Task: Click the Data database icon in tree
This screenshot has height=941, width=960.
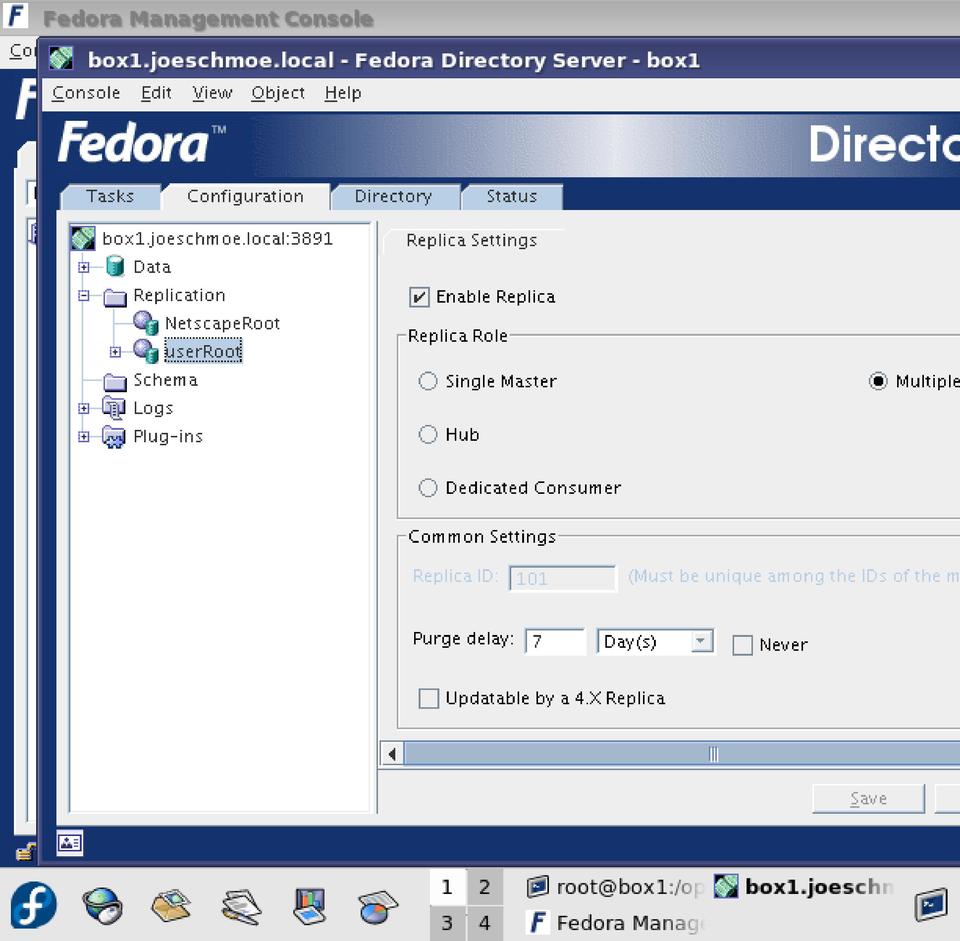Action: pyautogui.click(x=114, y=267)
